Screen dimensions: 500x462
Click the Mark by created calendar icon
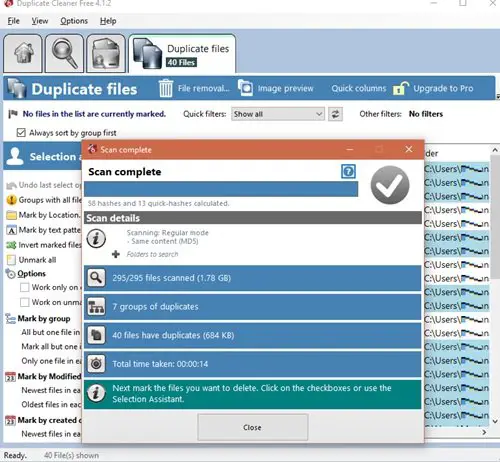(x=10, y=420)
